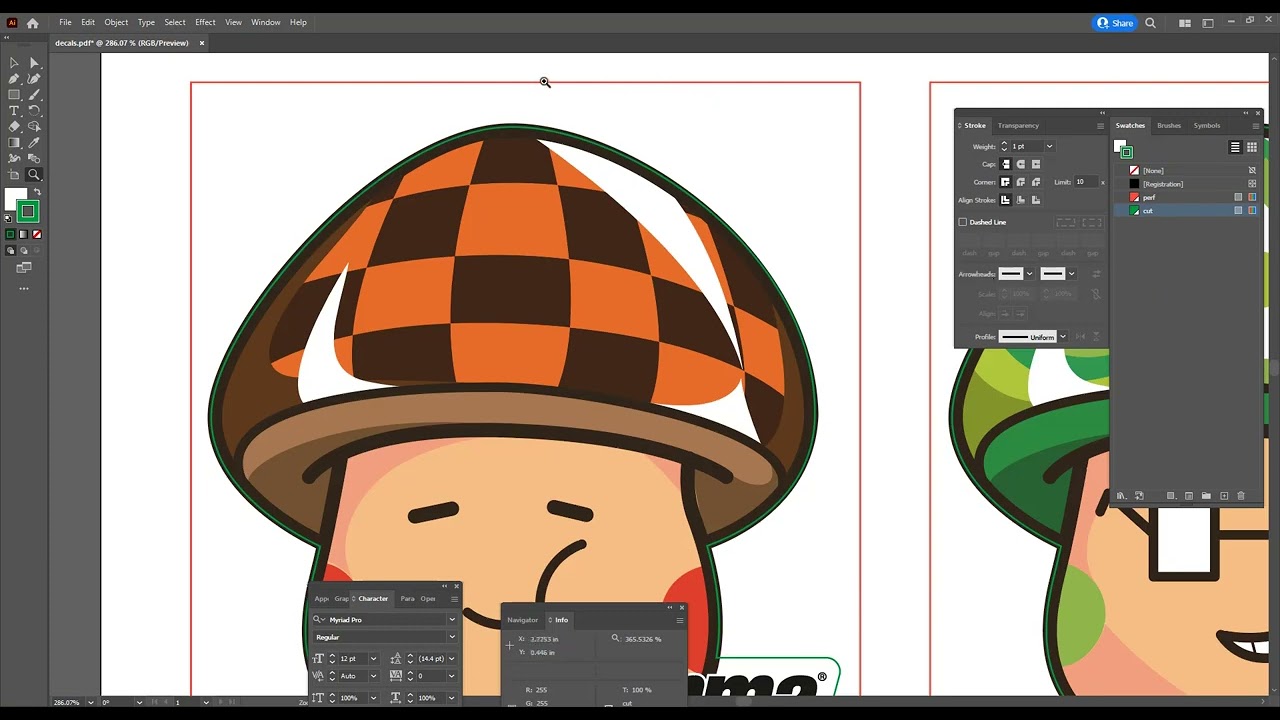Screen dimensions: 1280x720
Task: Open end Arrowheads dropdown
Action: pos(1072,274)
